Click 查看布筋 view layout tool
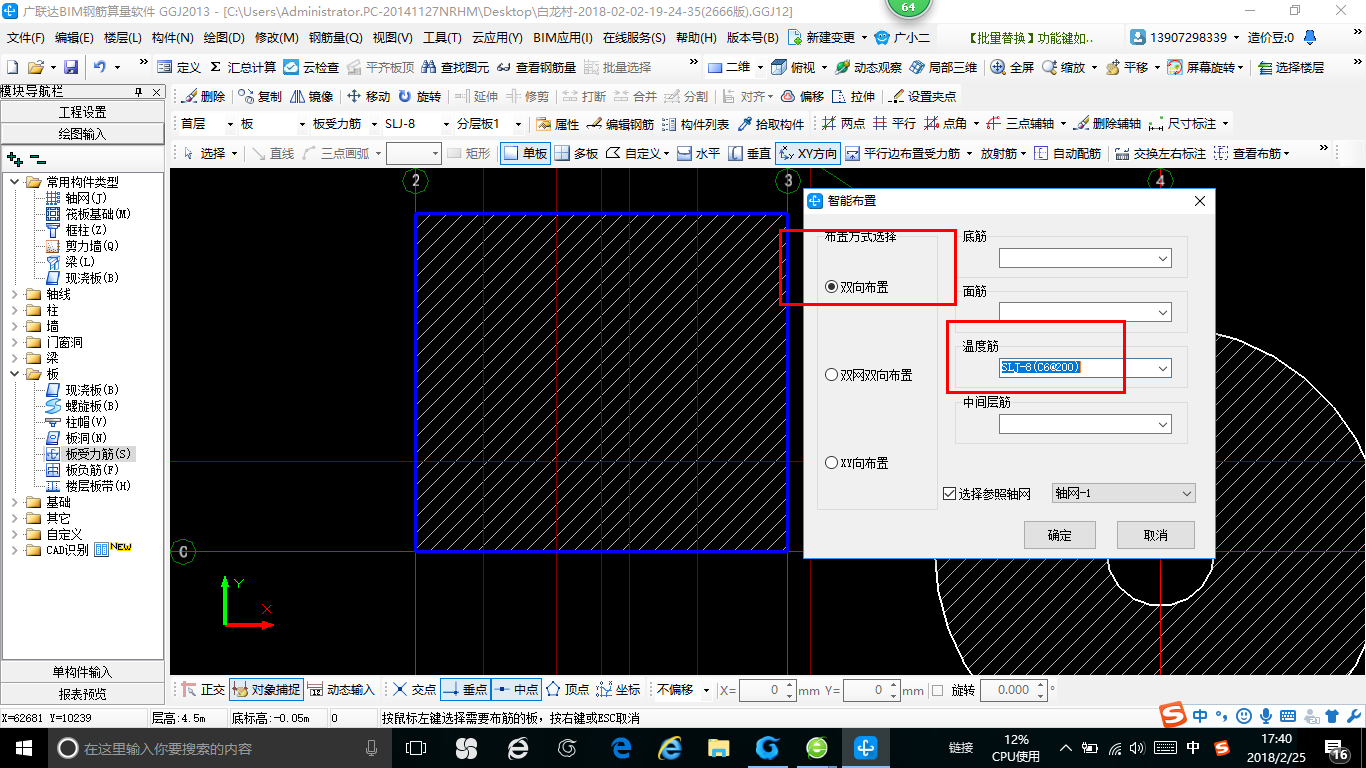Viewport: 1366px width, 768px height. [1252, 153]
